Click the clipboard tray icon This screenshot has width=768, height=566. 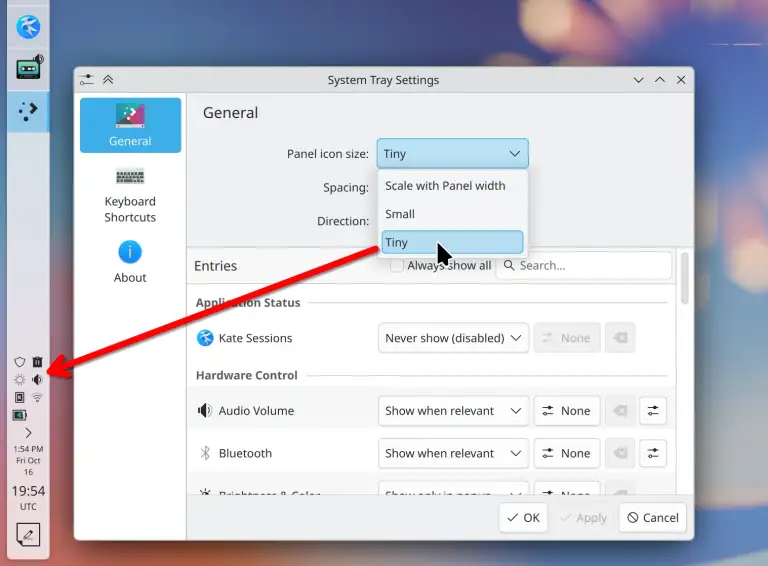[x=37, y=362]
